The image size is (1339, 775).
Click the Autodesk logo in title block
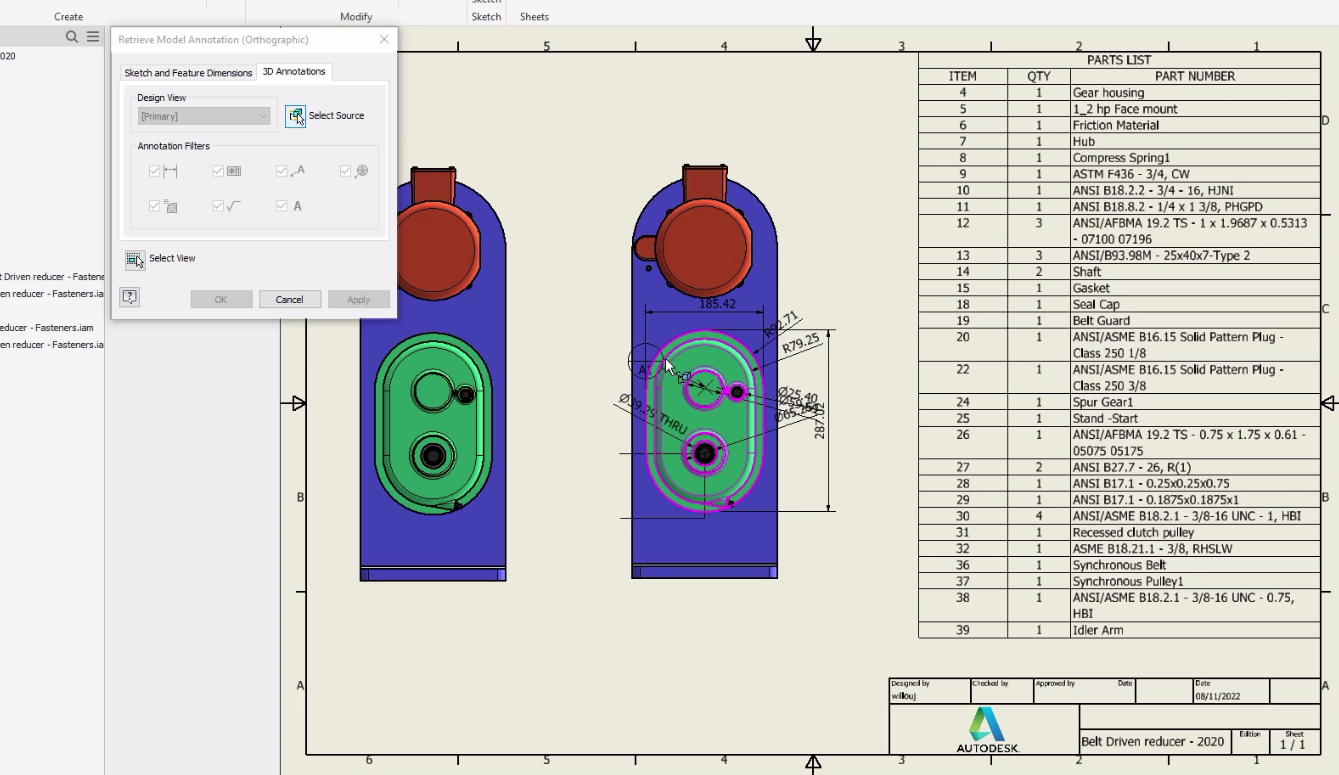pyautogui.click(x=988, y=730)
